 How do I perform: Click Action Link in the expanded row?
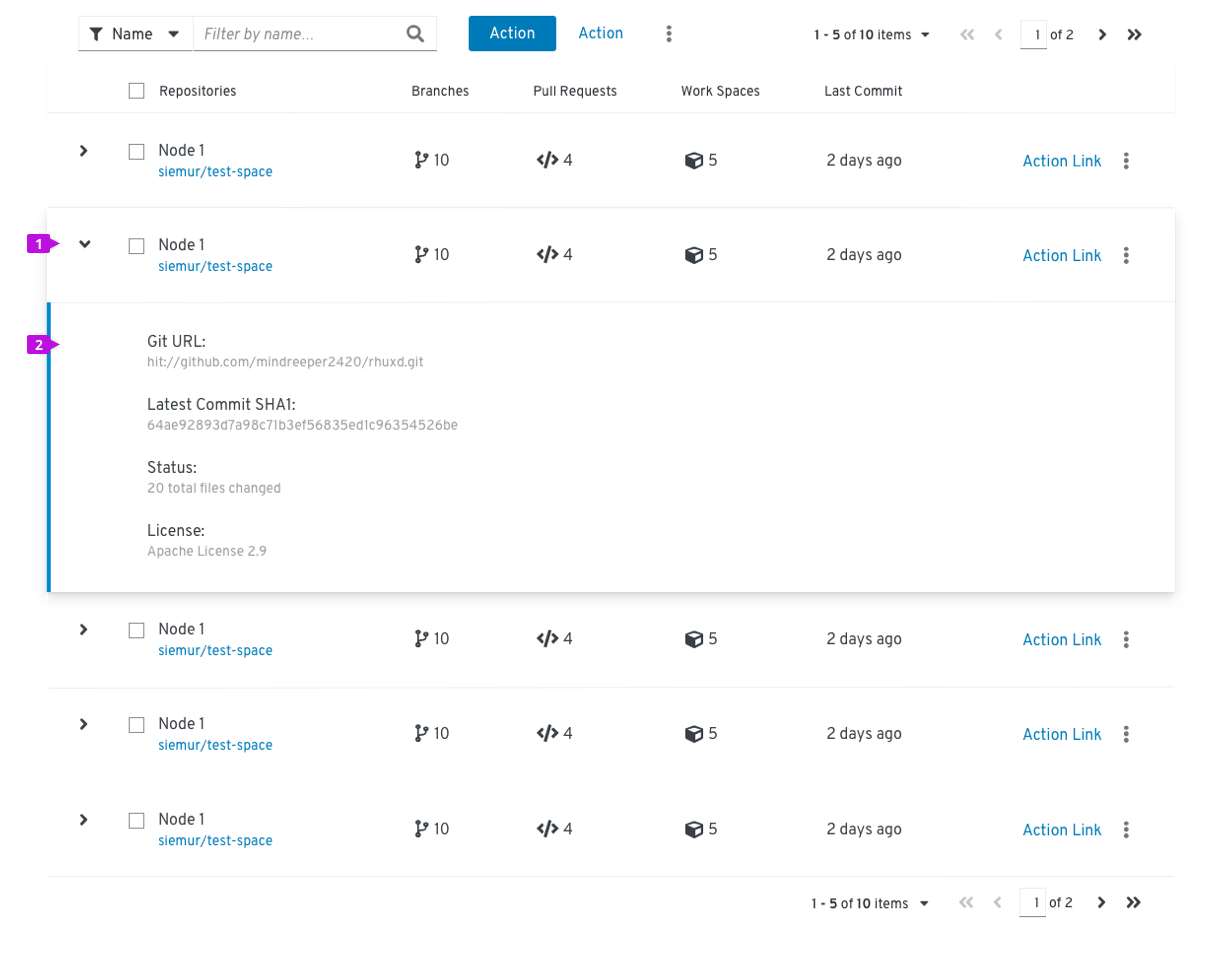point(1062,256)
